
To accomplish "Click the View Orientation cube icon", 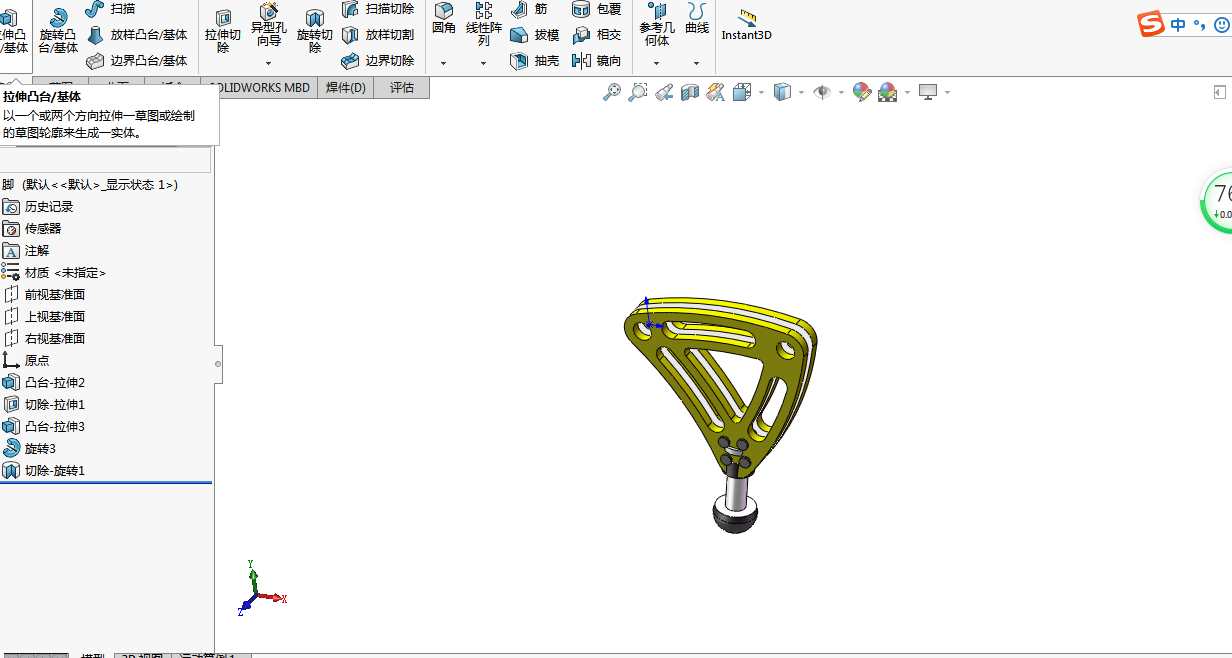I will coord(742,92).
